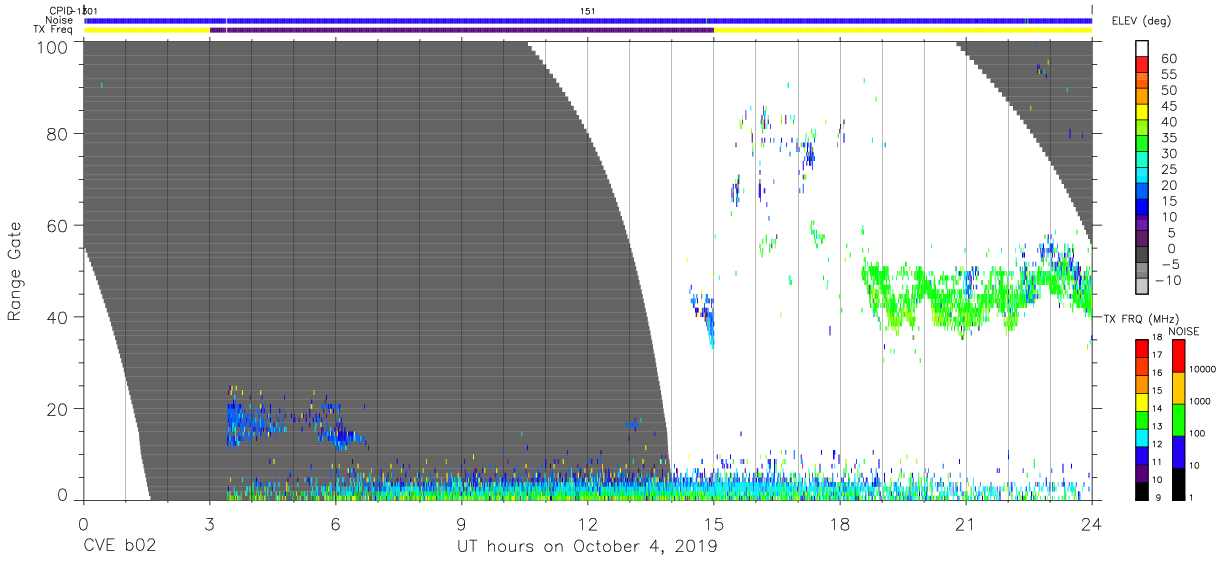Viewport: 1228px width, 567px height.
Task: Click the blue Noise strip above the plot
Action: 588,20
